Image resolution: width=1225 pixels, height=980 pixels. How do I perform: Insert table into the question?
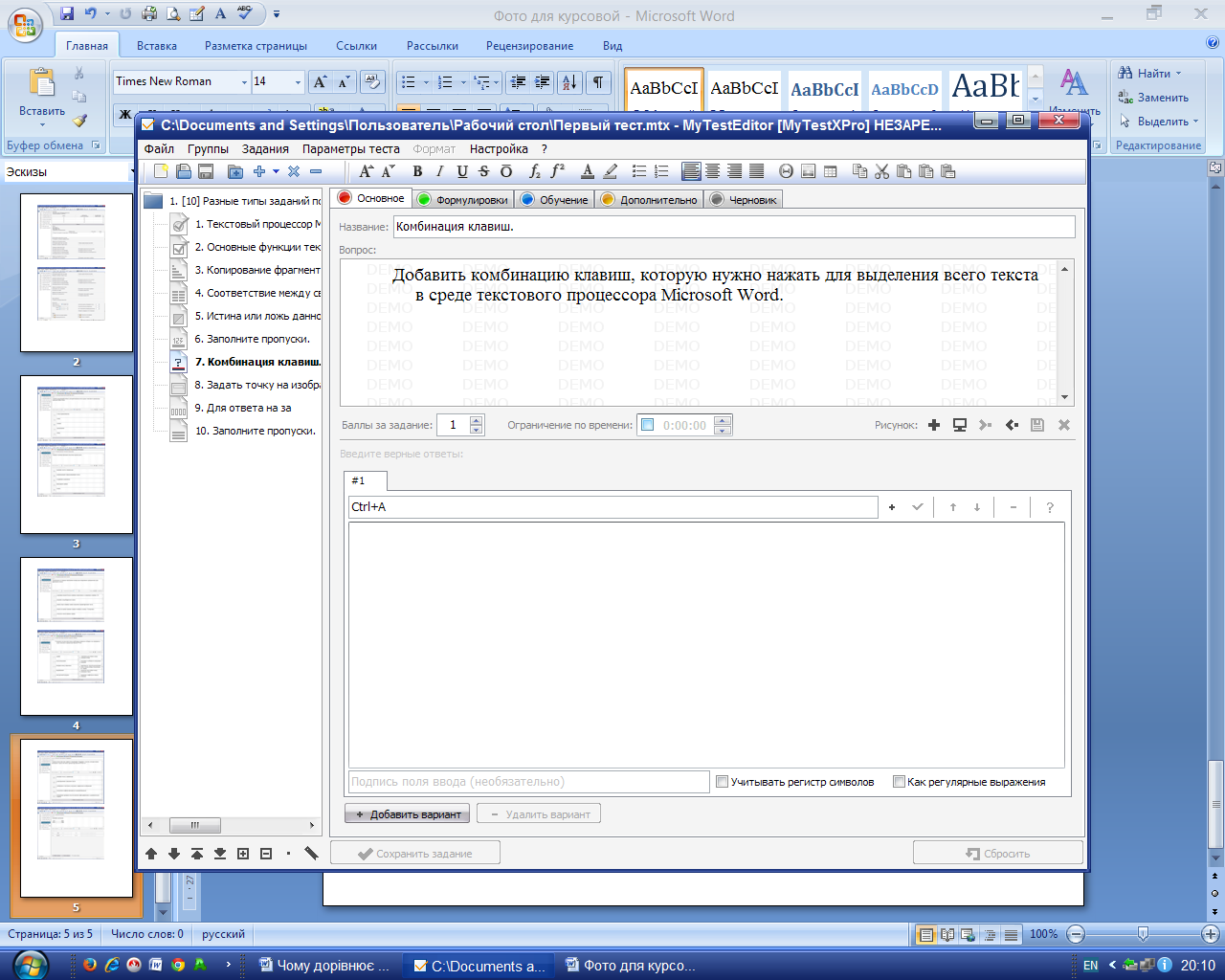[830, 171]
